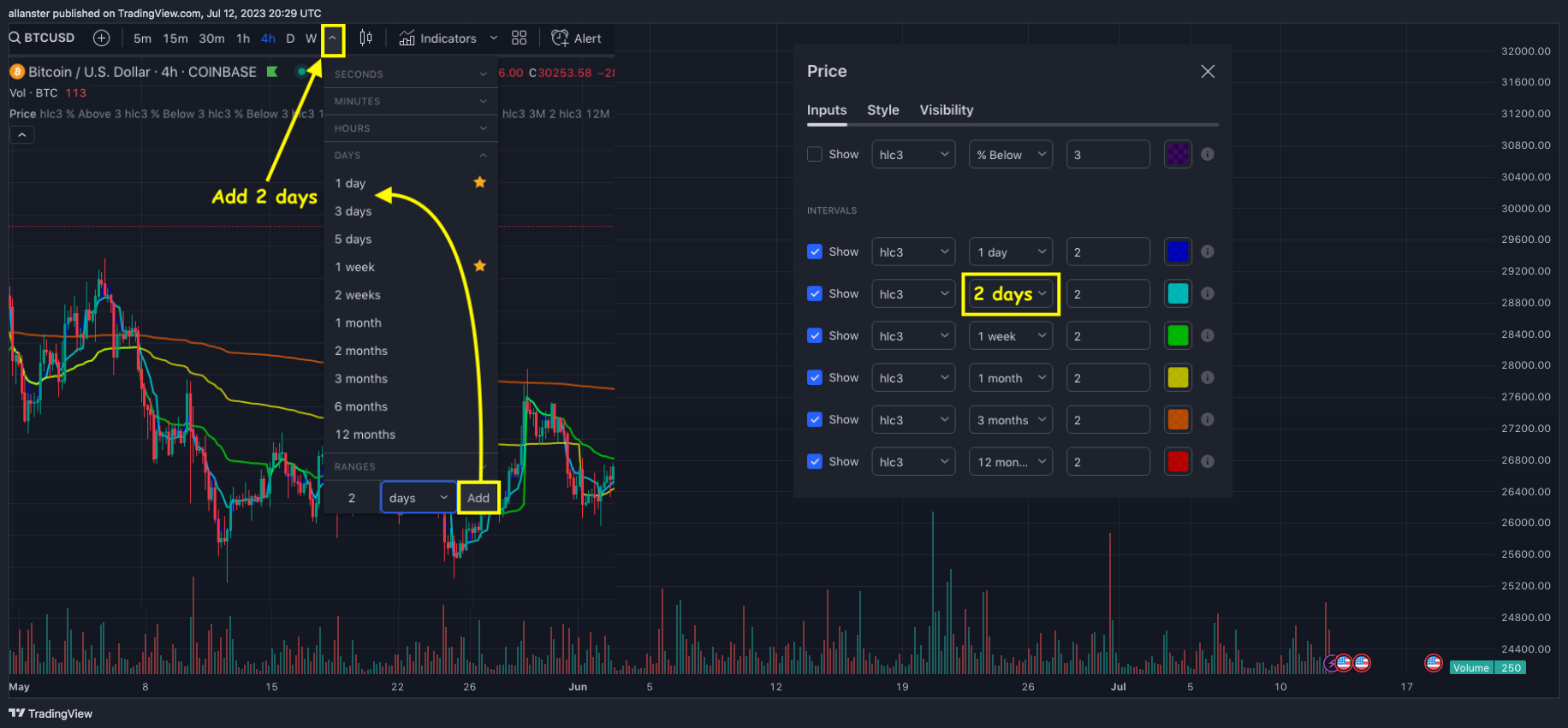Switch to the 15m timeframe
Screen dimensions: 1568x728
pos(175,38)
